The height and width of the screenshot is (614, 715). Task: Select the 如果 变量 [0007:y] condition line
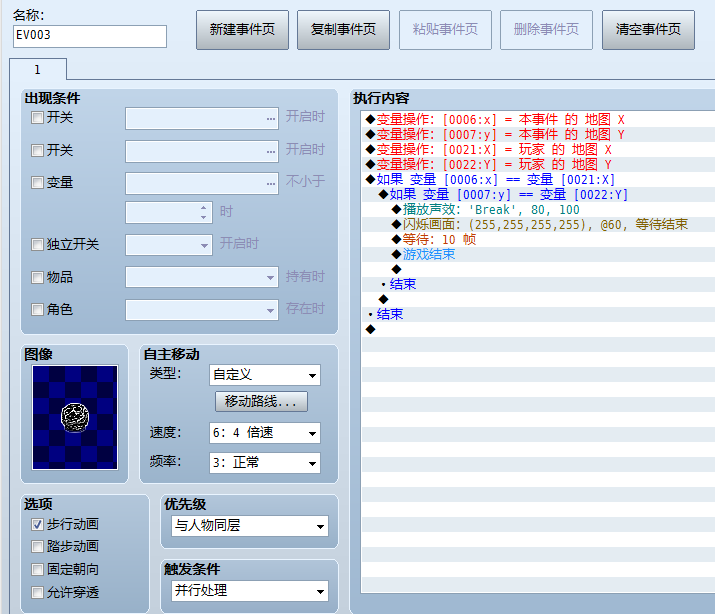538,195
